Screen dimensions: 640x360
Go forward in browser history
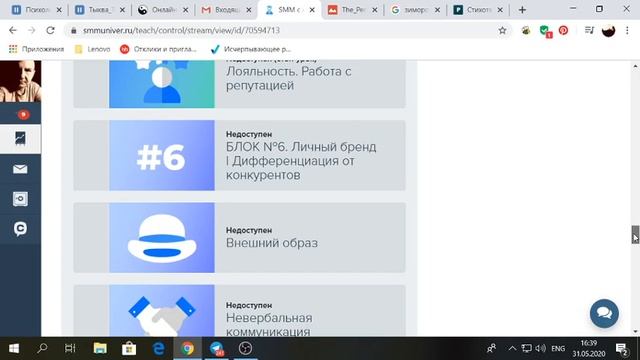coord(31,30)
